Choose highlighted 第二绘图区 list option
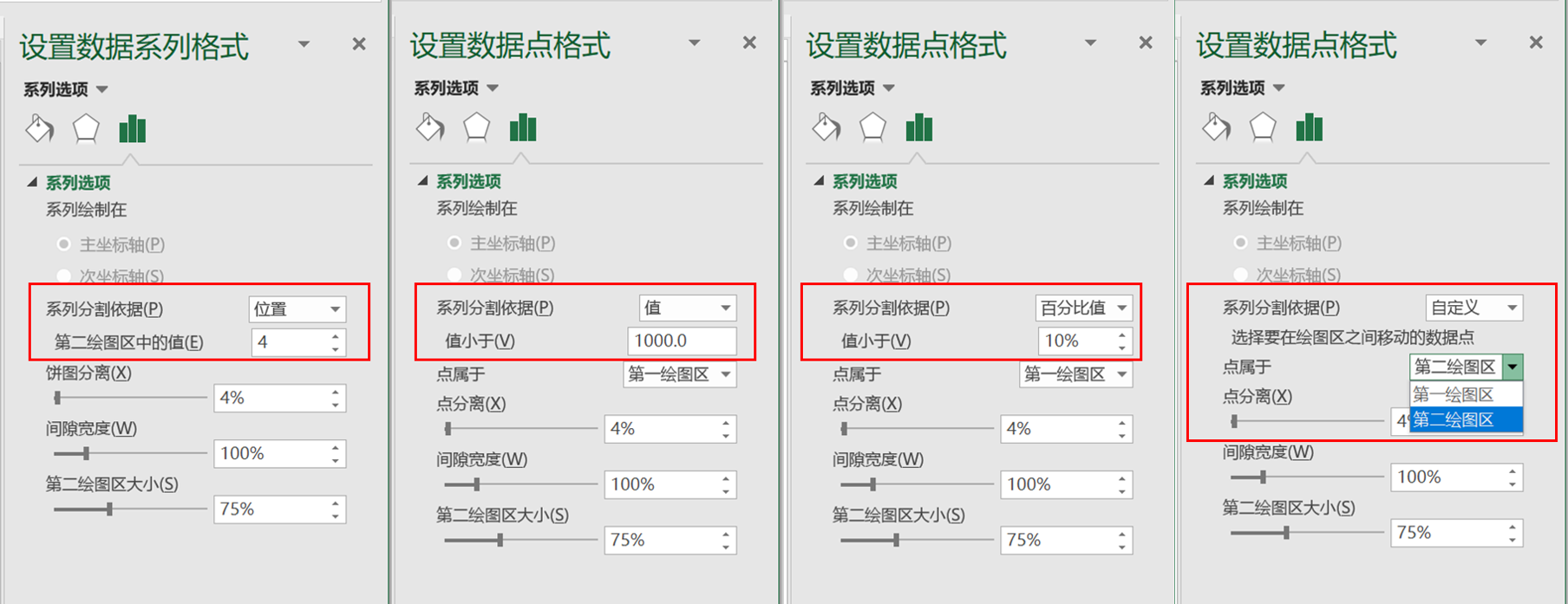Screen dimensions: 1568x604 point(1466,420)
